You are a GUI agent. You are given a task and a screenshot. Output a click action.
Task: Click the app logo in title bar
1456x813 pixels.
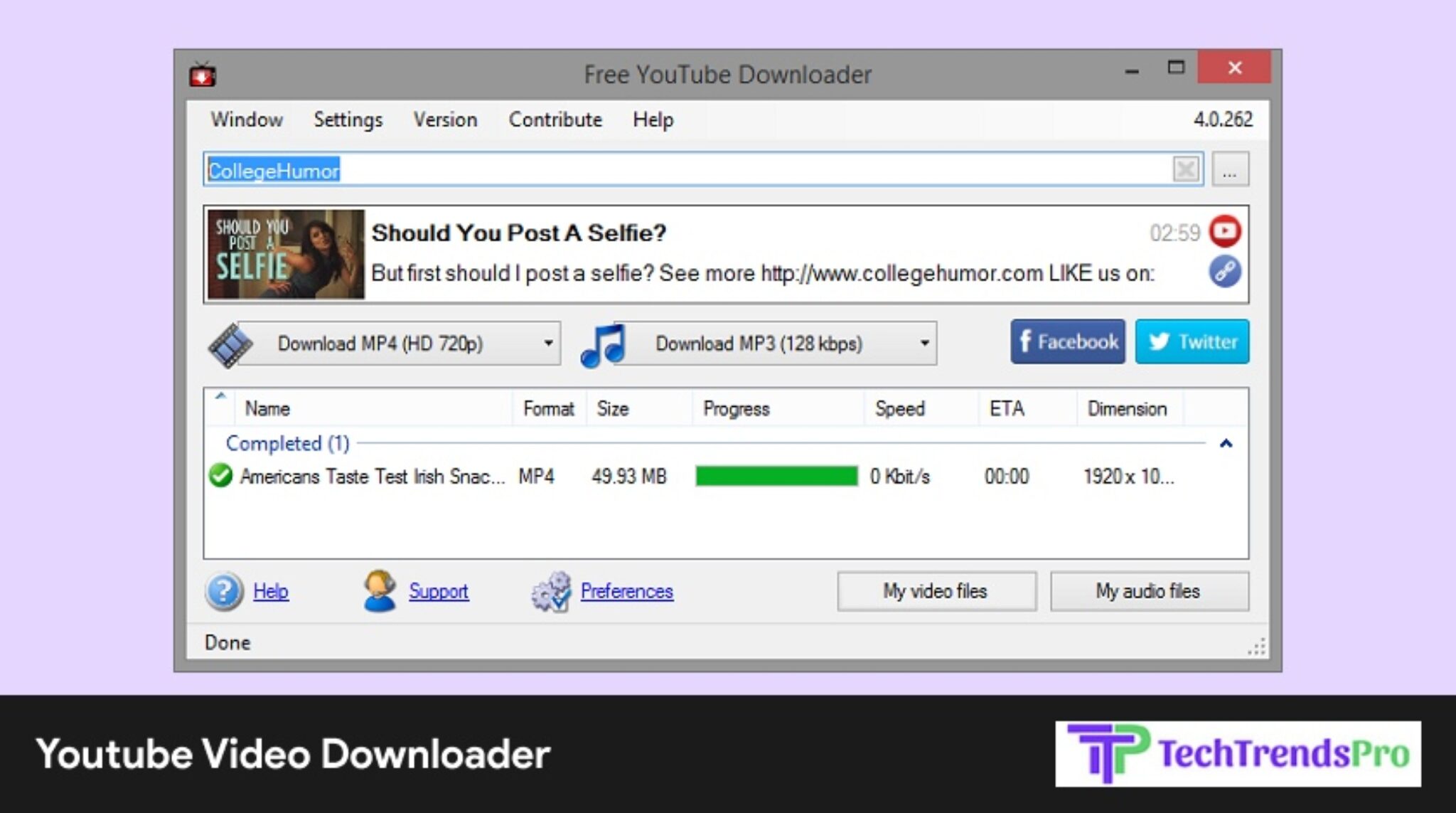203,74
